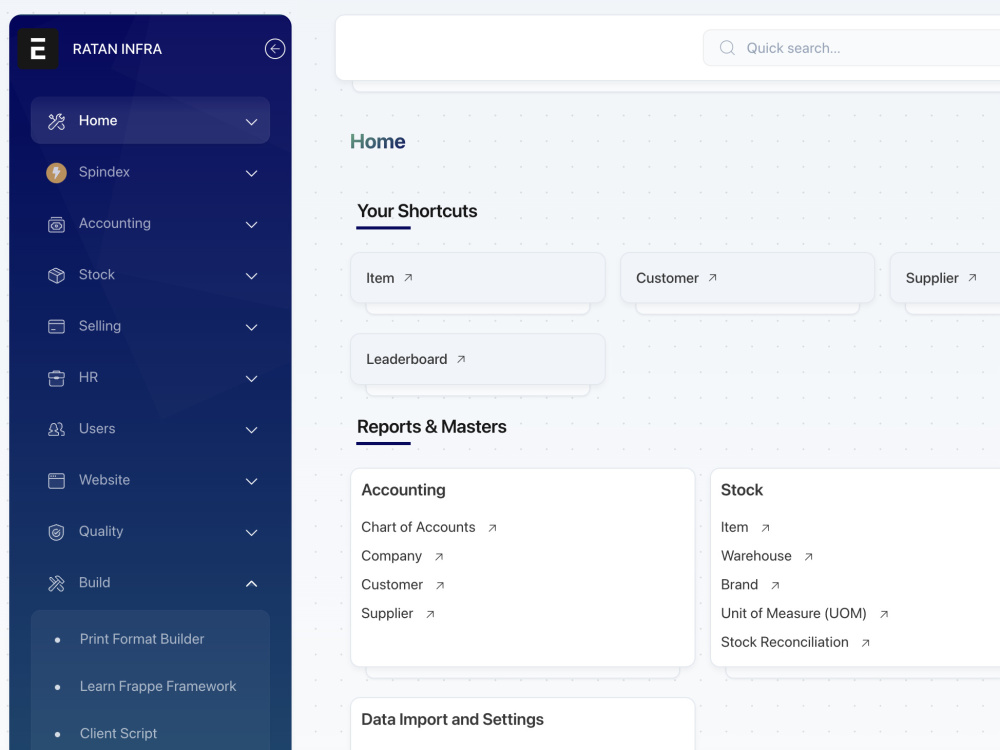This screenshot has height=750, width=1000.
Task: Collapse the Build menu chevron
Action: (252, 584)
